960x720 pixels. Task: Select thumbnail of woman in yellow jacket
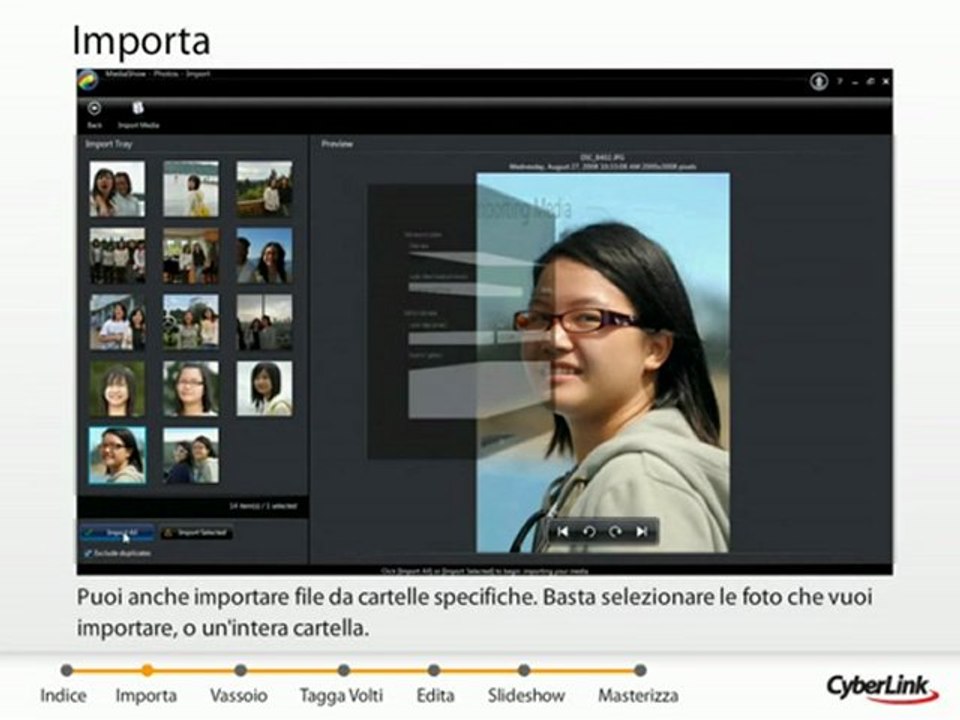pyautogui.click(x=191, y=189)
